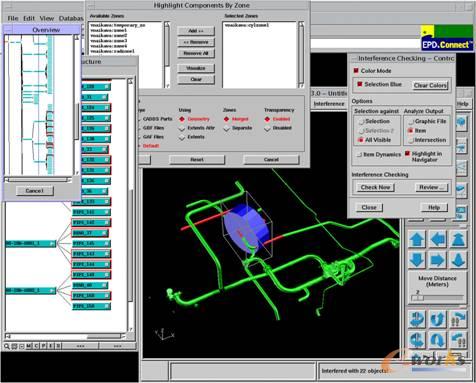The height and width of the screenshot is (383, 476).
Task: Click the Remove All zones button
Action: 196,53
